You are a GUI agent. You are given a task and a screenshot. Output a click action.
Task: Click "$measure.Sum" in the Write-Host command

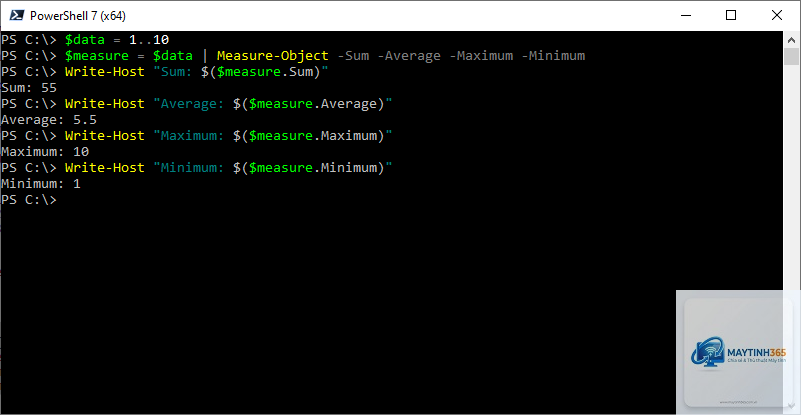tap(264, 72)
